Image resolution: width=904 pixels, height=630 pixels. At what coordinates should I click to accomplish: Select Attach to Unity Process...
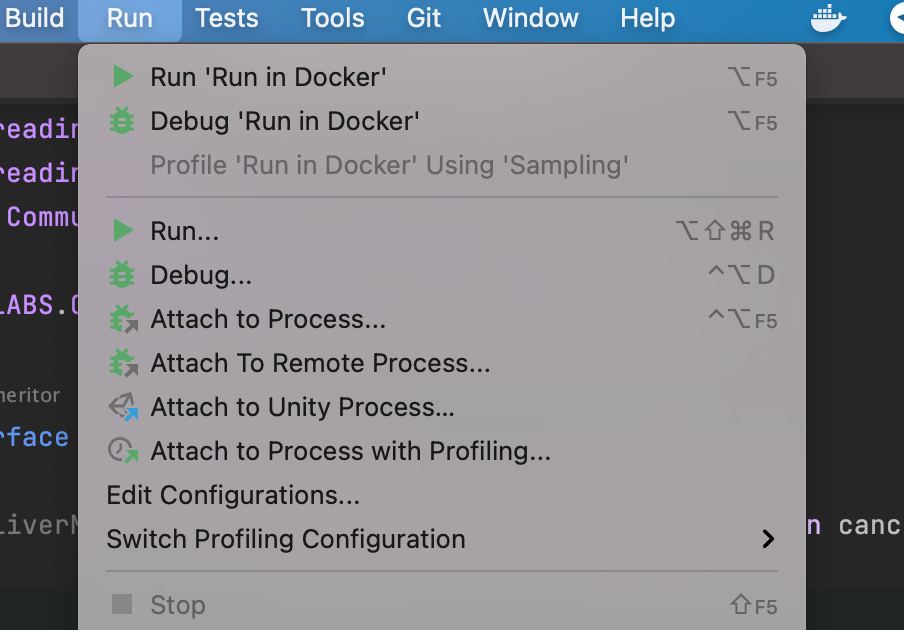pyautogui.click(x=442, y=407)
